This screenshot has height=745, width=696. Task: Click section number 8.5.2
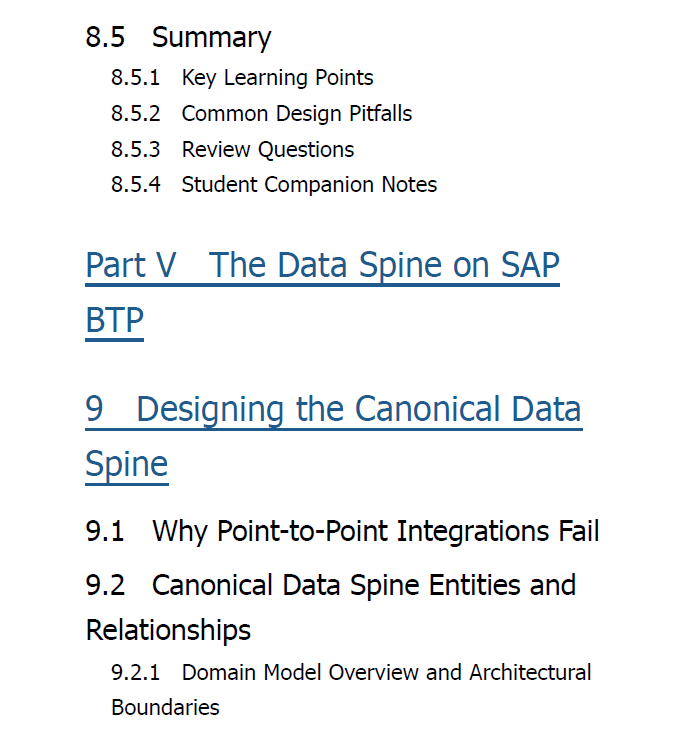pyautogui.click(x=135, y=114)
